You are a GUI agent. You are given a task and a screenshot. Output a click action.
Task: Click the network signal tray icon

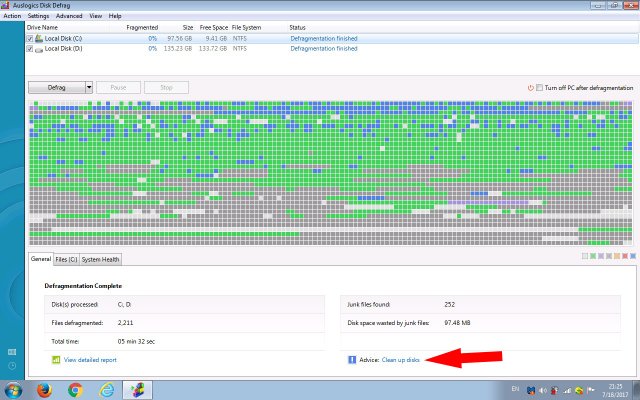point(567,391)
